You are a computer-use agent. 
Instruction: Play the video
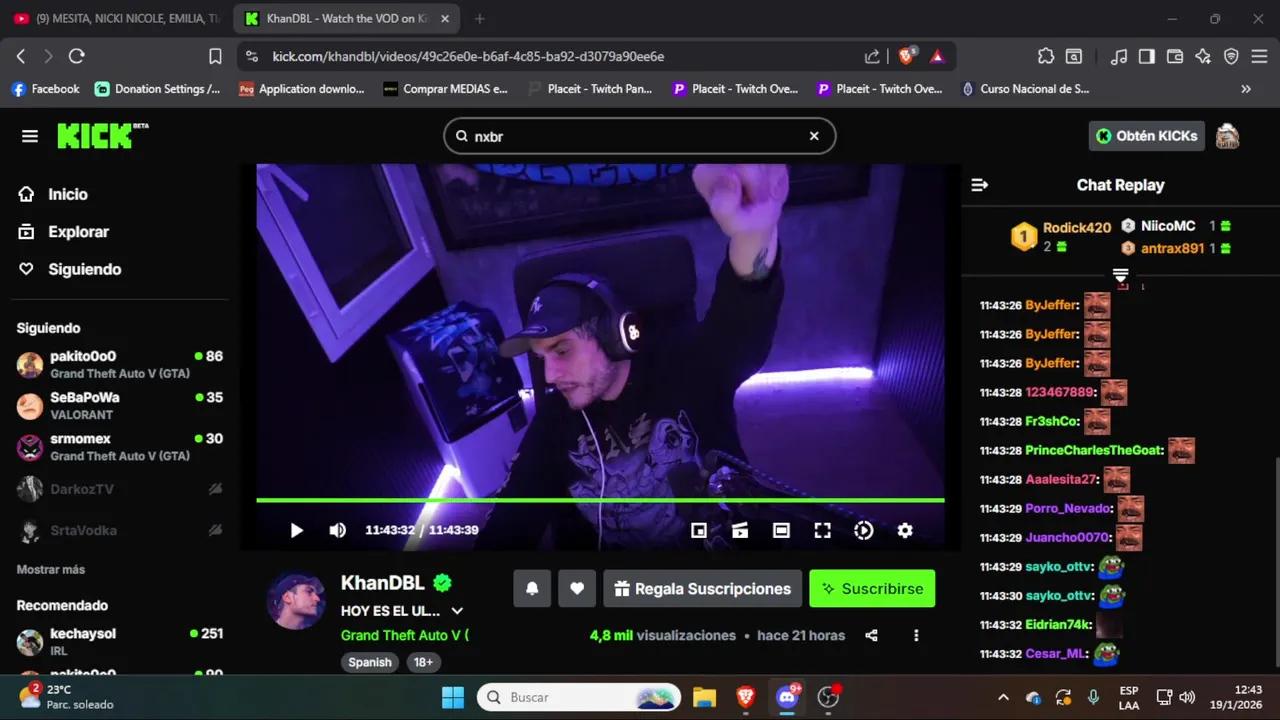pyautogui.click(x=296, y=530)
